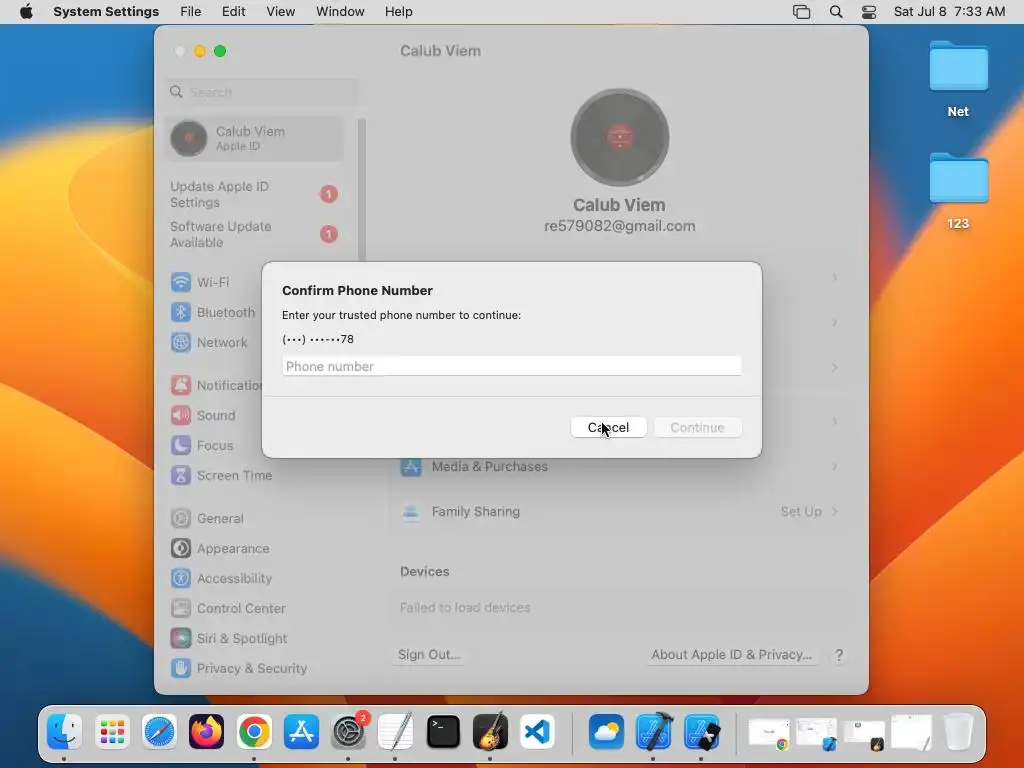Open Spotlight search in menu bar
The width and height of the screenshot is (1024, 768).
[x=835, y=12]
